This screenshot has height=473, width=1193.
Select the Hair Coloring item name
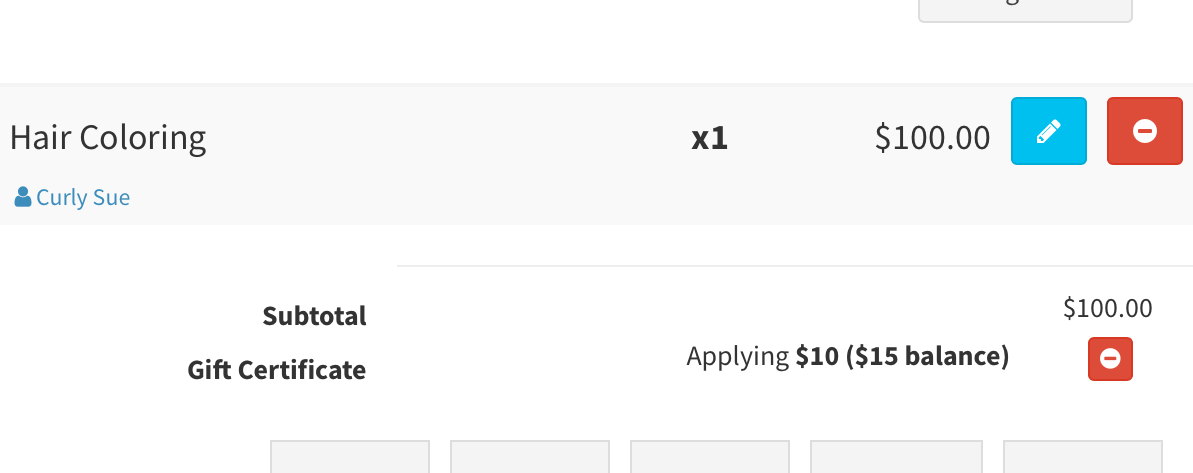click(x=108, y=137)
